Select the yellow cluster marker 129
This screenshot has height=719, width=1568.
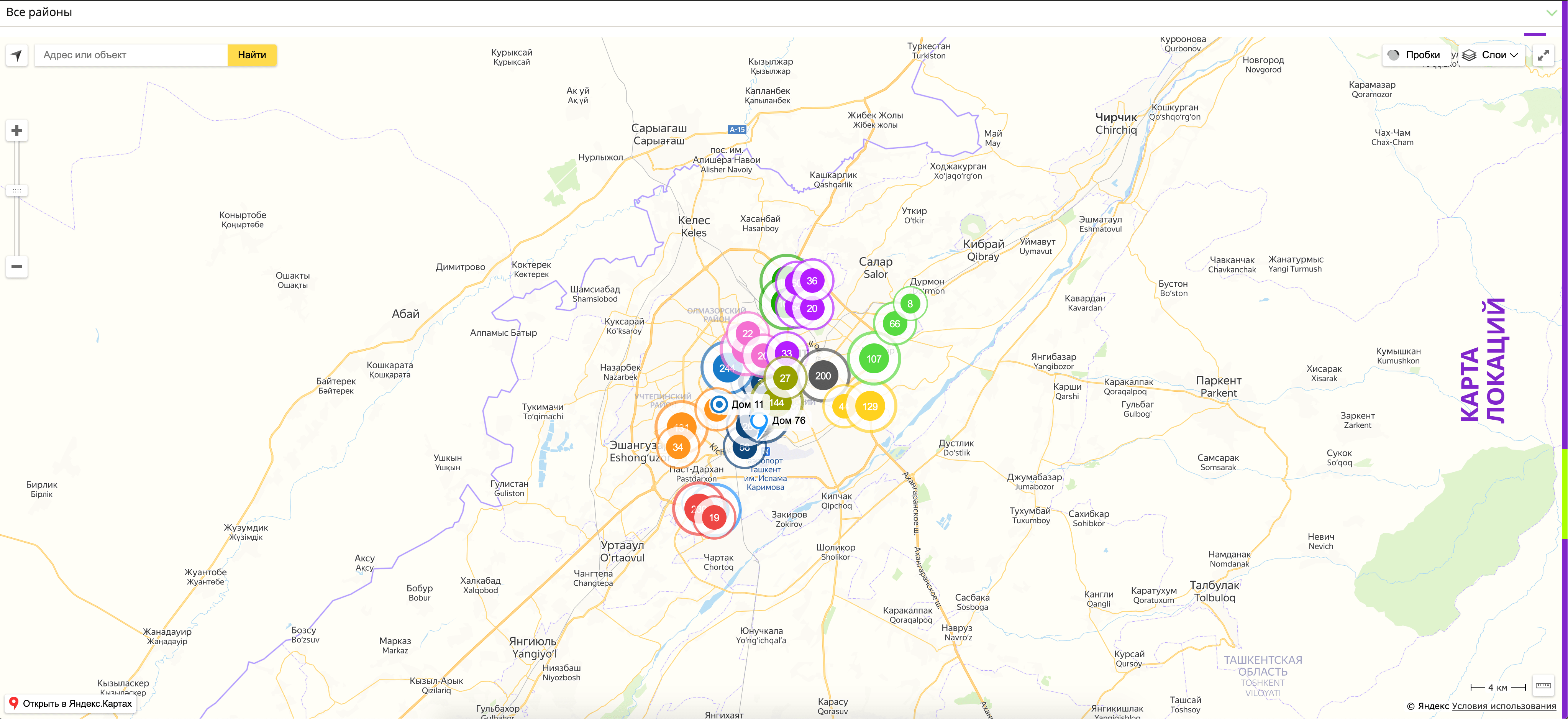pyautogui.click(x=870, y=407)
